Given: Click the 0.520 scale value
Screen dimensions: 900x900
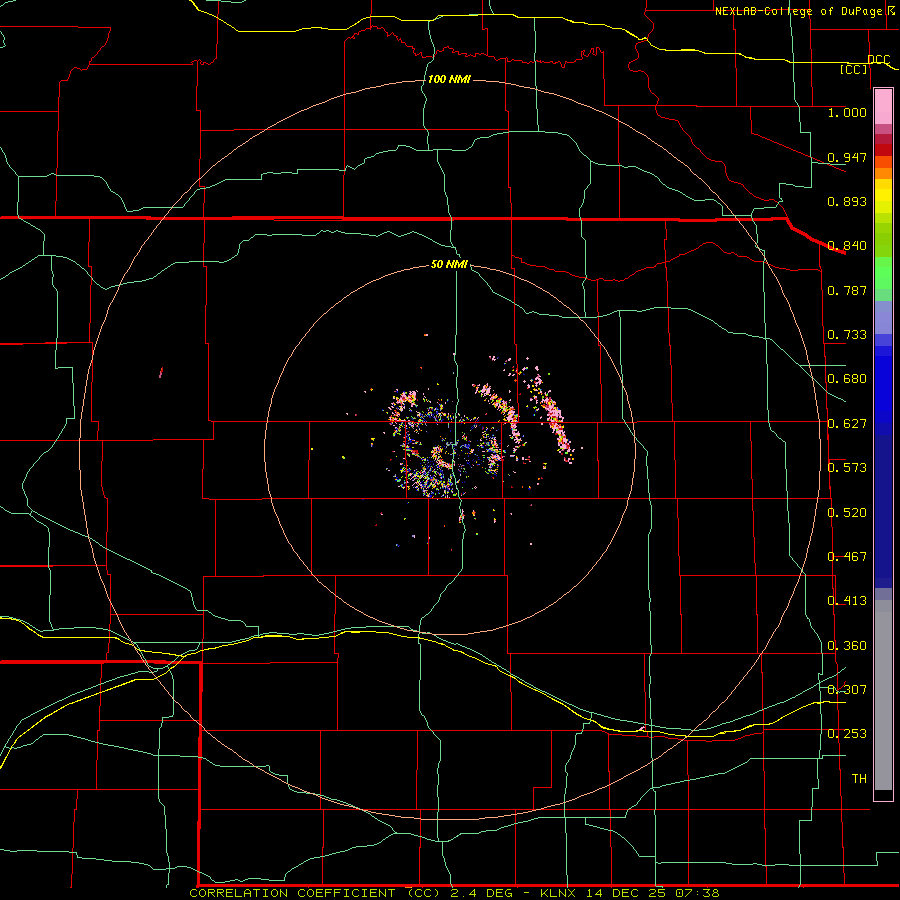Looking at the screenshot, I should point(847,512).
